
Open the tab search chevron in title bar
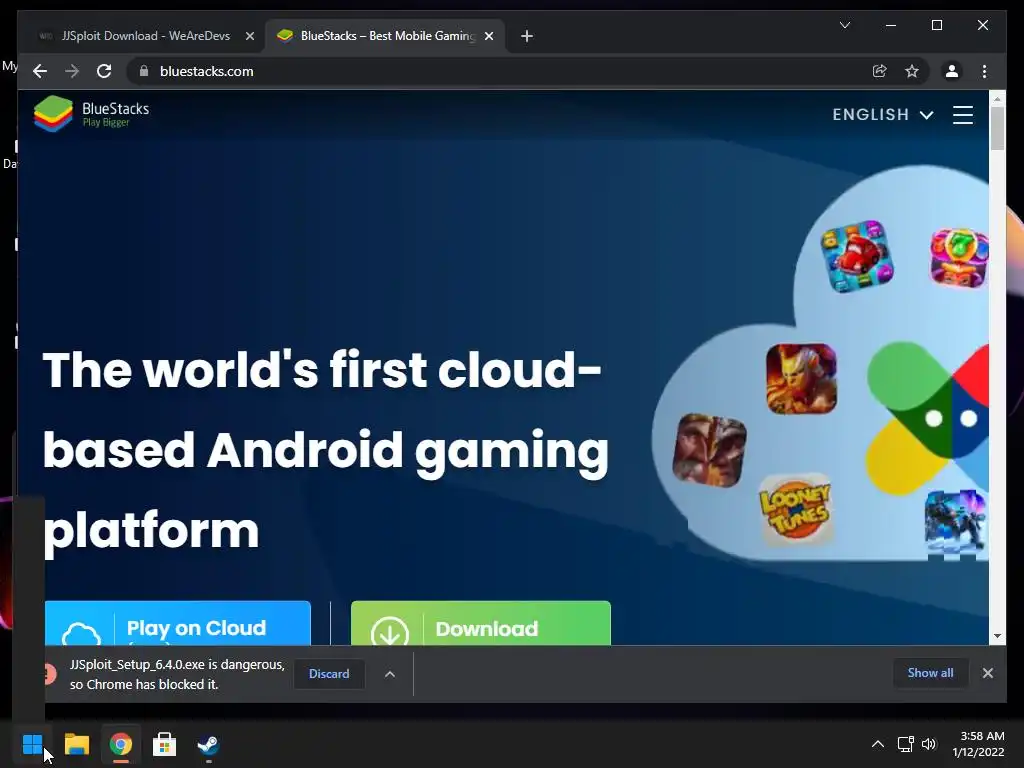coord(844,25)
